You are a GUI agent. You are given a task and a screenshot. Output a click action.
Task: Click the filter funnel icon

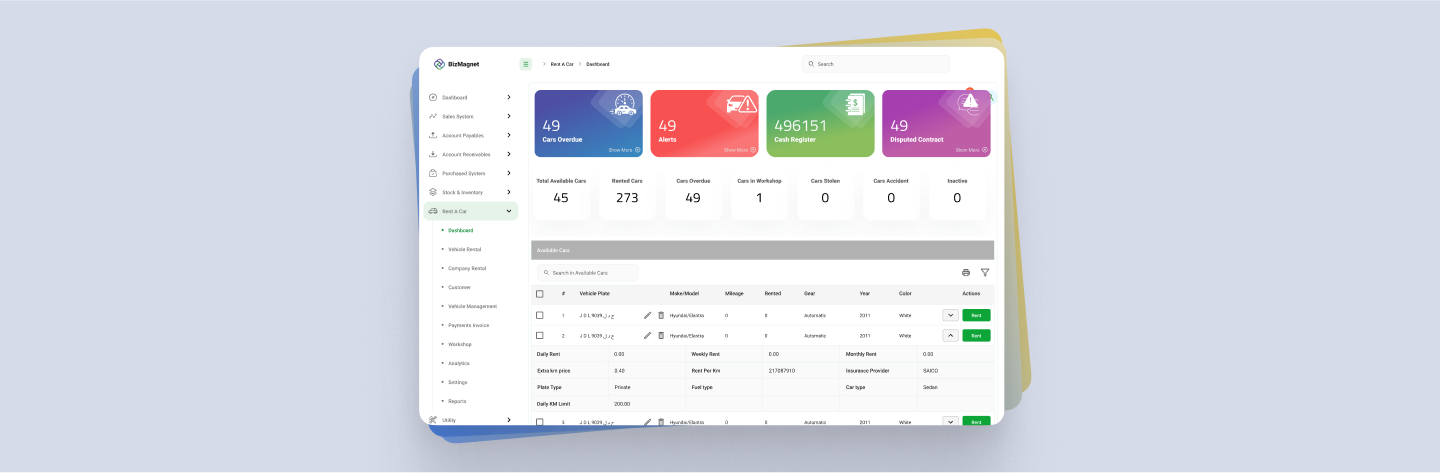pyautogui.click(x=985, y=273)
